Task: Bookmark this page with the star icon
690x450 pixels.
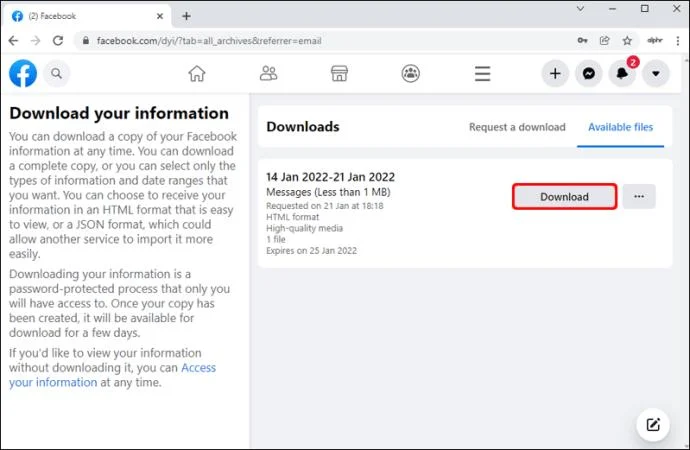Action: click(x=627, y=41)
